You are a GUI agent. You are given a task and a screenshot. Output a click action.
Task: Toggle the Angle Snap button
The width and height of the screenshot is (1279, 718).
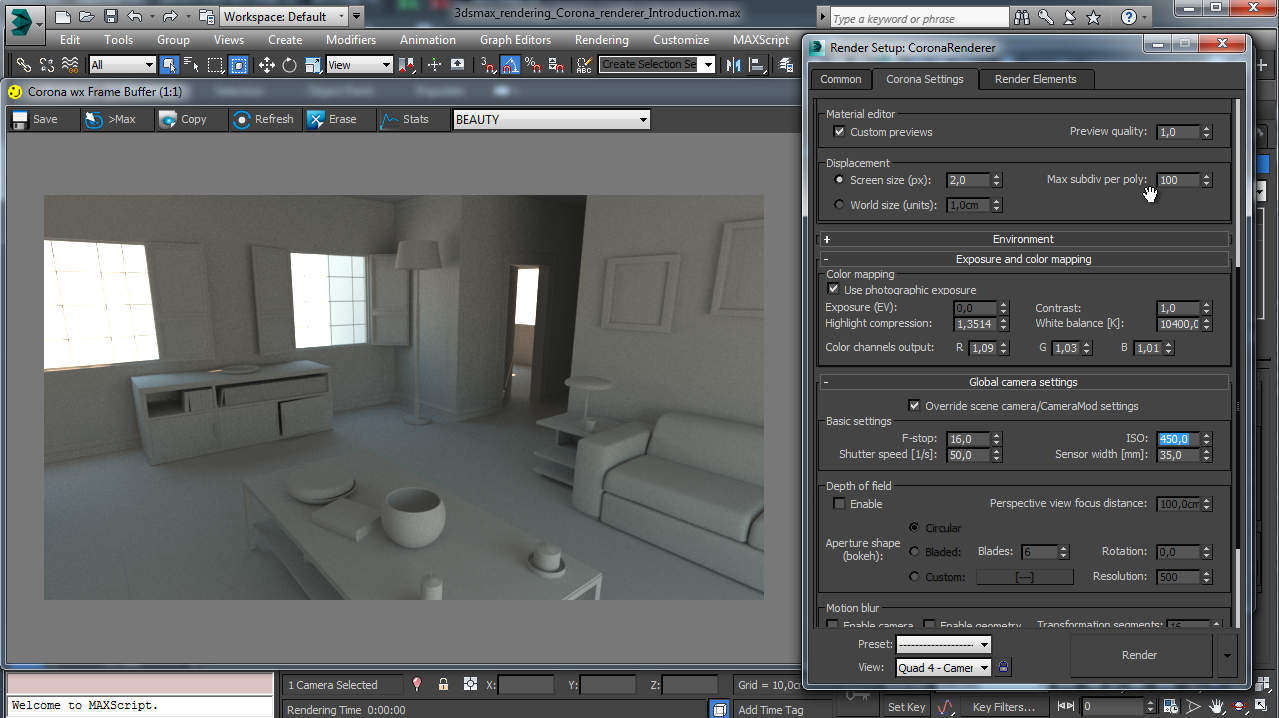click(x=511, y=65)
